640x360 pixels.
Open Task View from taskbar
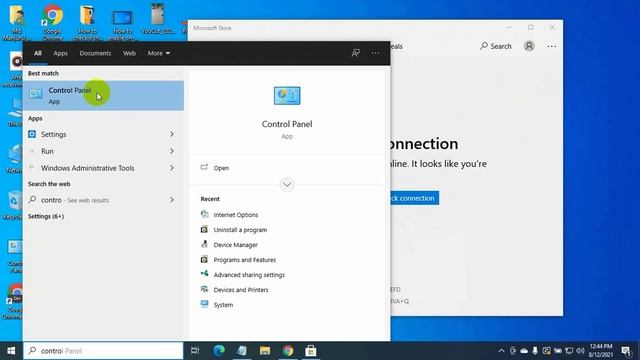(x=195, y=351)
